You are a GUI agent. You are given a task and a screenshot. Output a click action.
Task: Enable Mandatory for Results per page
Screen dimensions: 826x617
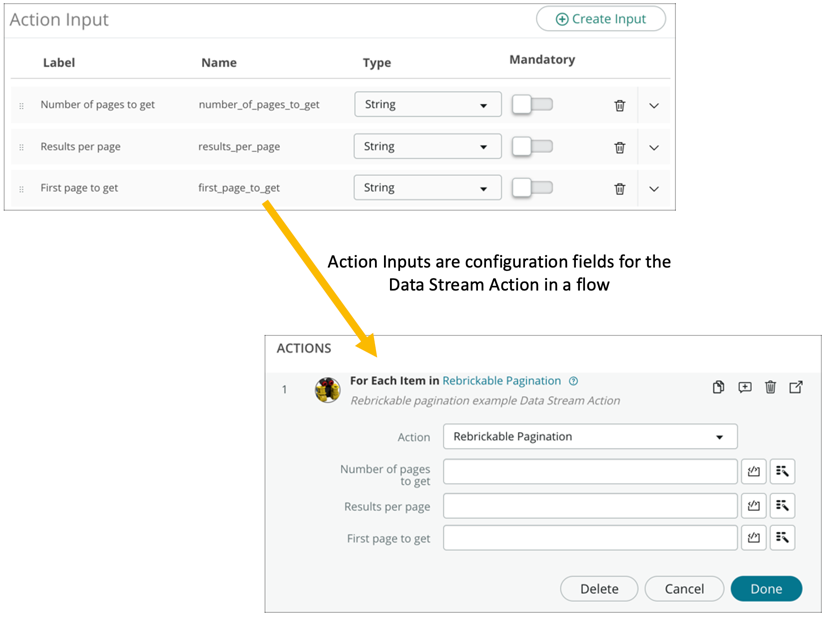(x=532, y=146)
